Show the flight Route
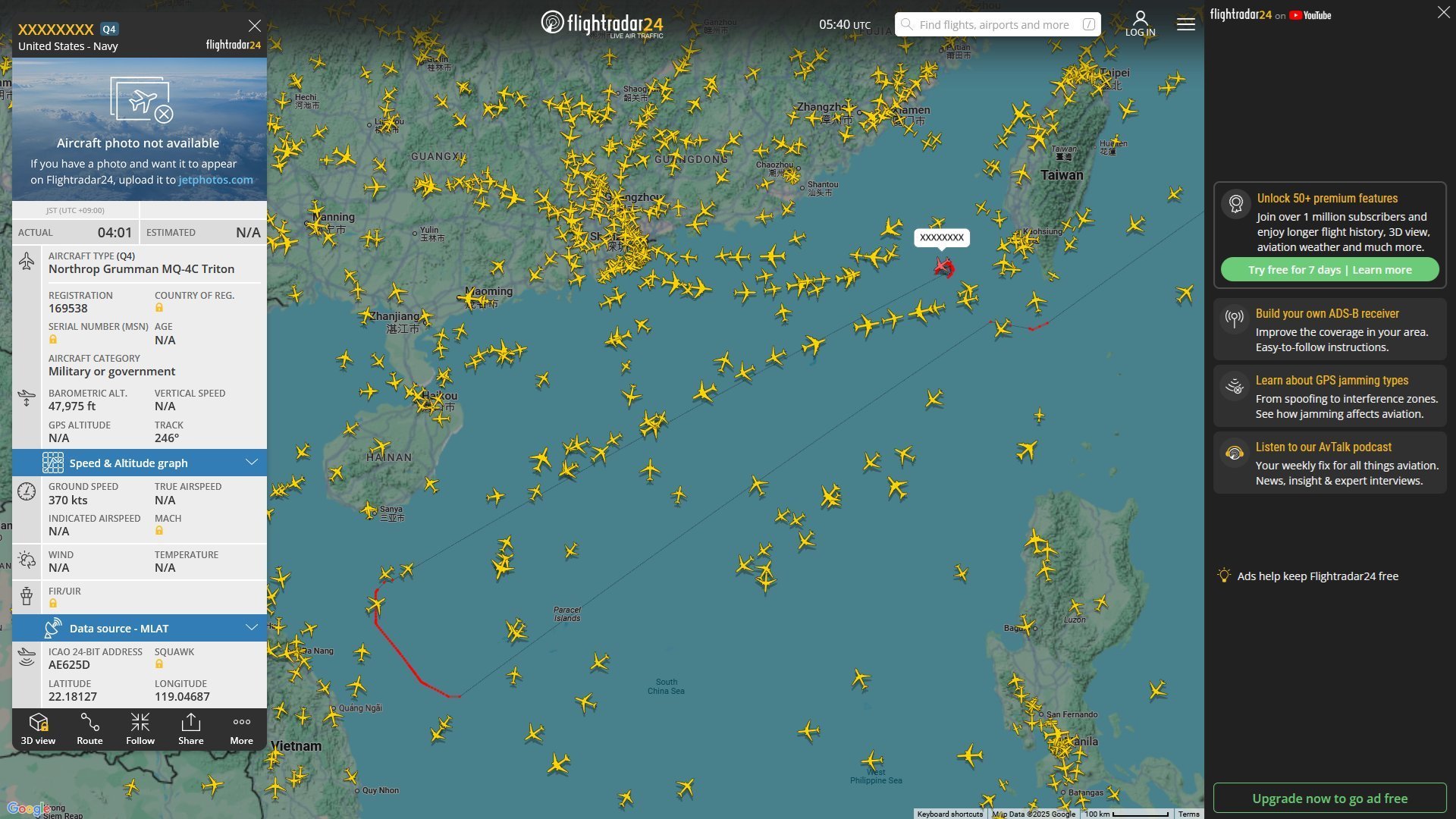Viewport: 1456px width, 819px height. (x=89, y=730)
